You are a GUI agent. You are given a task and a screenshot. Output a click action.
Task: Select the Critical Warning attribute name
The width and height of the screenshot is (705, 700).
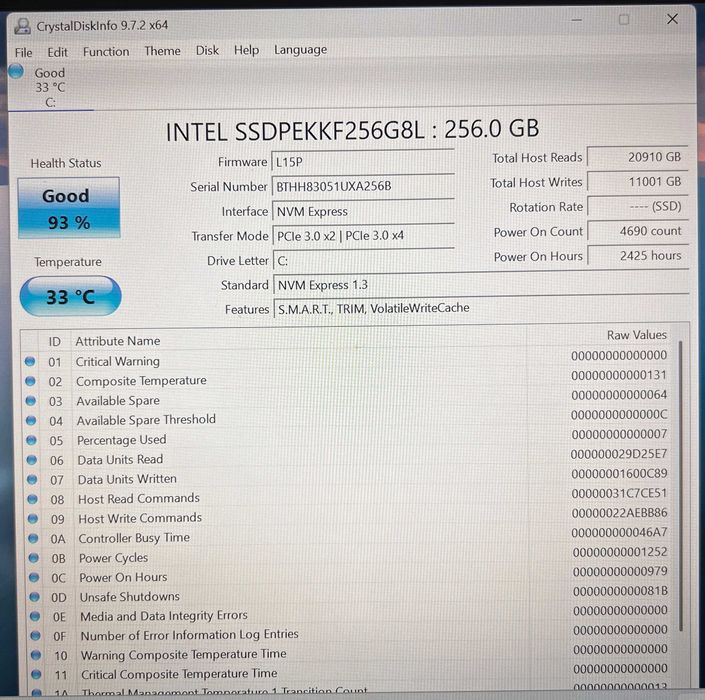coord(117,361)
